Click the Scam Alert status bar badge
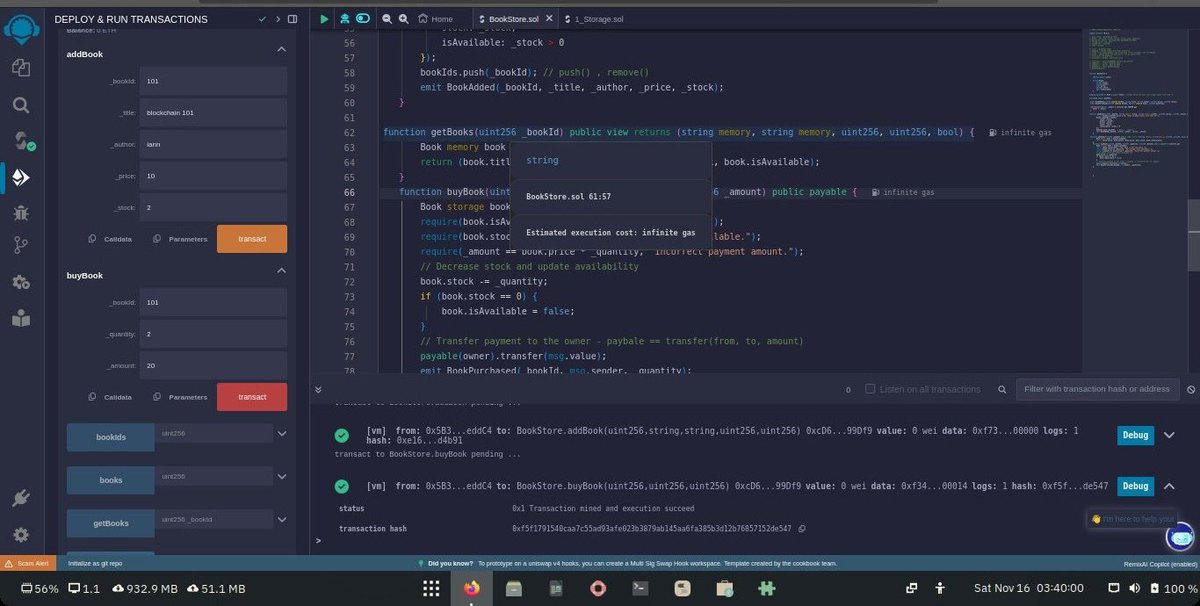 [28, 563]
